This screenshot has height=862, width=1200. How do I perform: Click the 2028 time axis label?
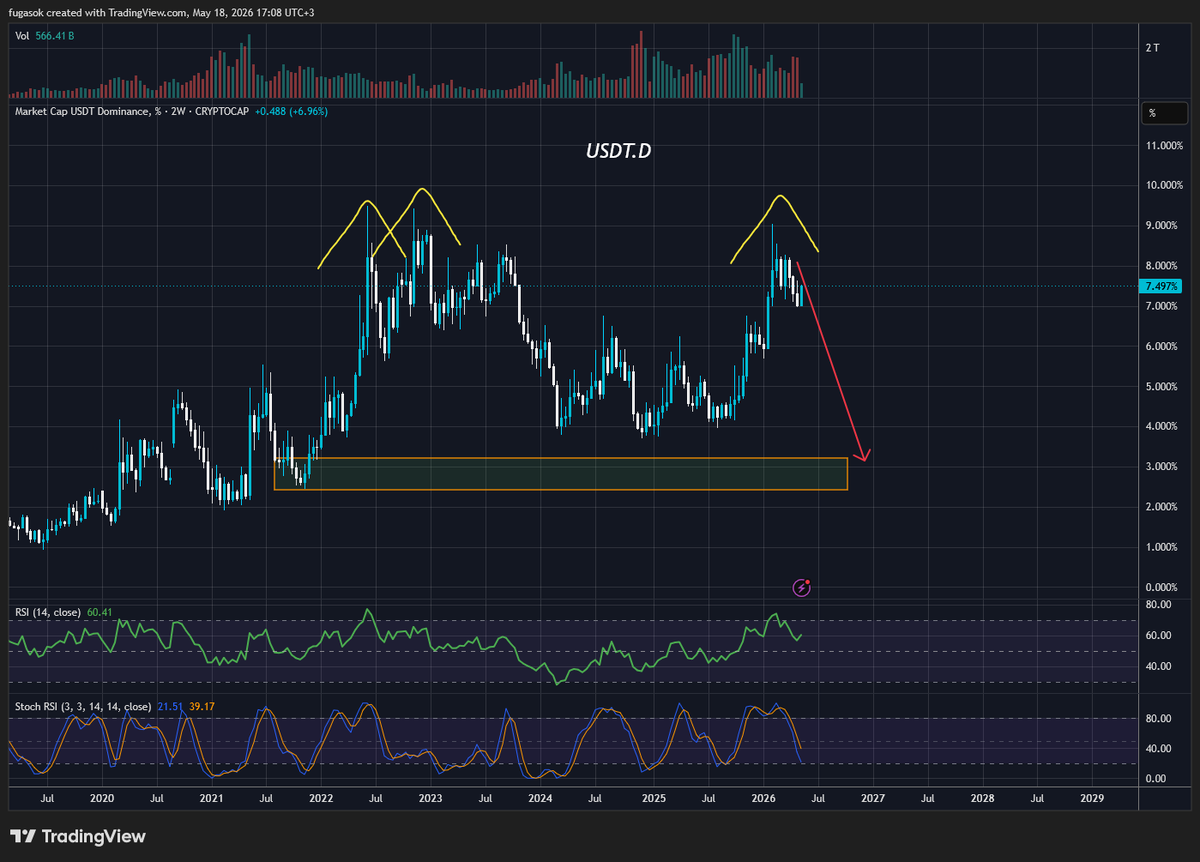click(983, 799)
